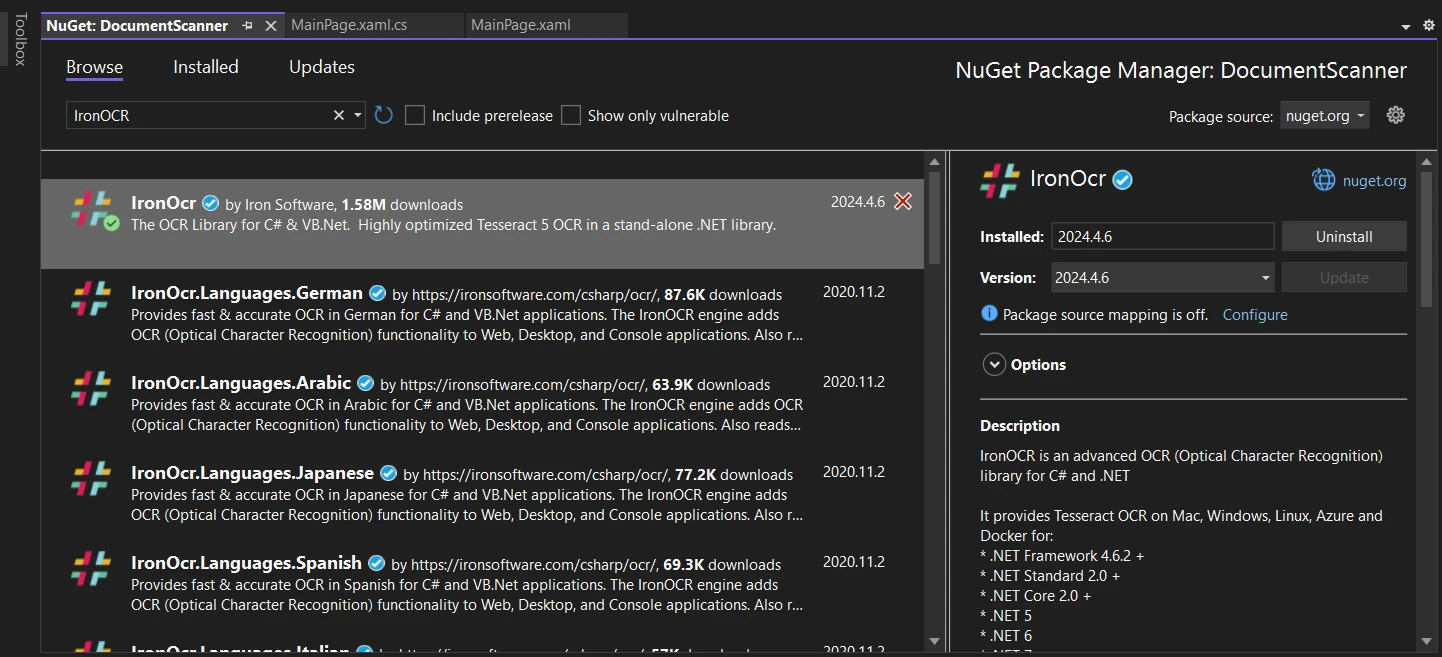Open the Package source dropdown
The height and width of the screenshot is (657, 1442).
[1325, 116]
